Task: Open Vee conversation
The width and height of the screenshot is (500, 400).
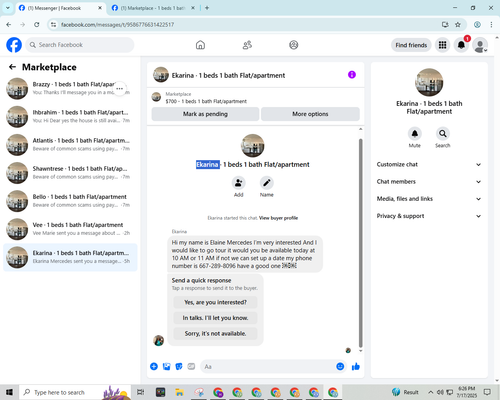Action: pos(70,229)
